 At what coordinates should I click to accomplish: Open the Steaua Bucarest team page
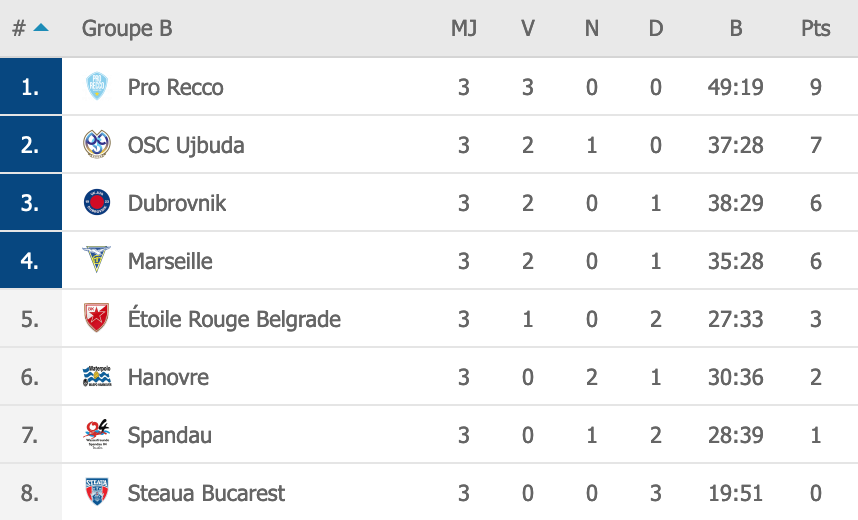[x=206, y=493]
